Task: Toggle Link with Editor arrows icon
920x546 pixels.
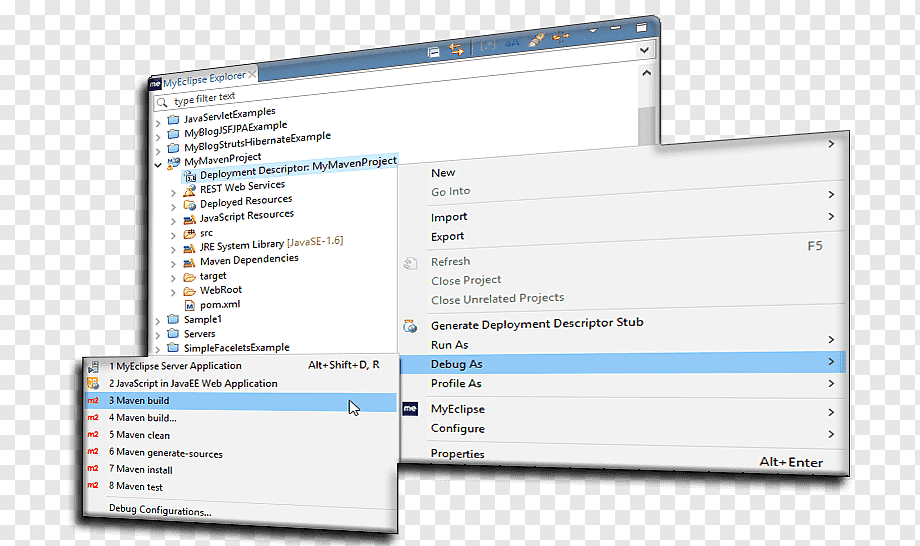Action: click(456, 49)
